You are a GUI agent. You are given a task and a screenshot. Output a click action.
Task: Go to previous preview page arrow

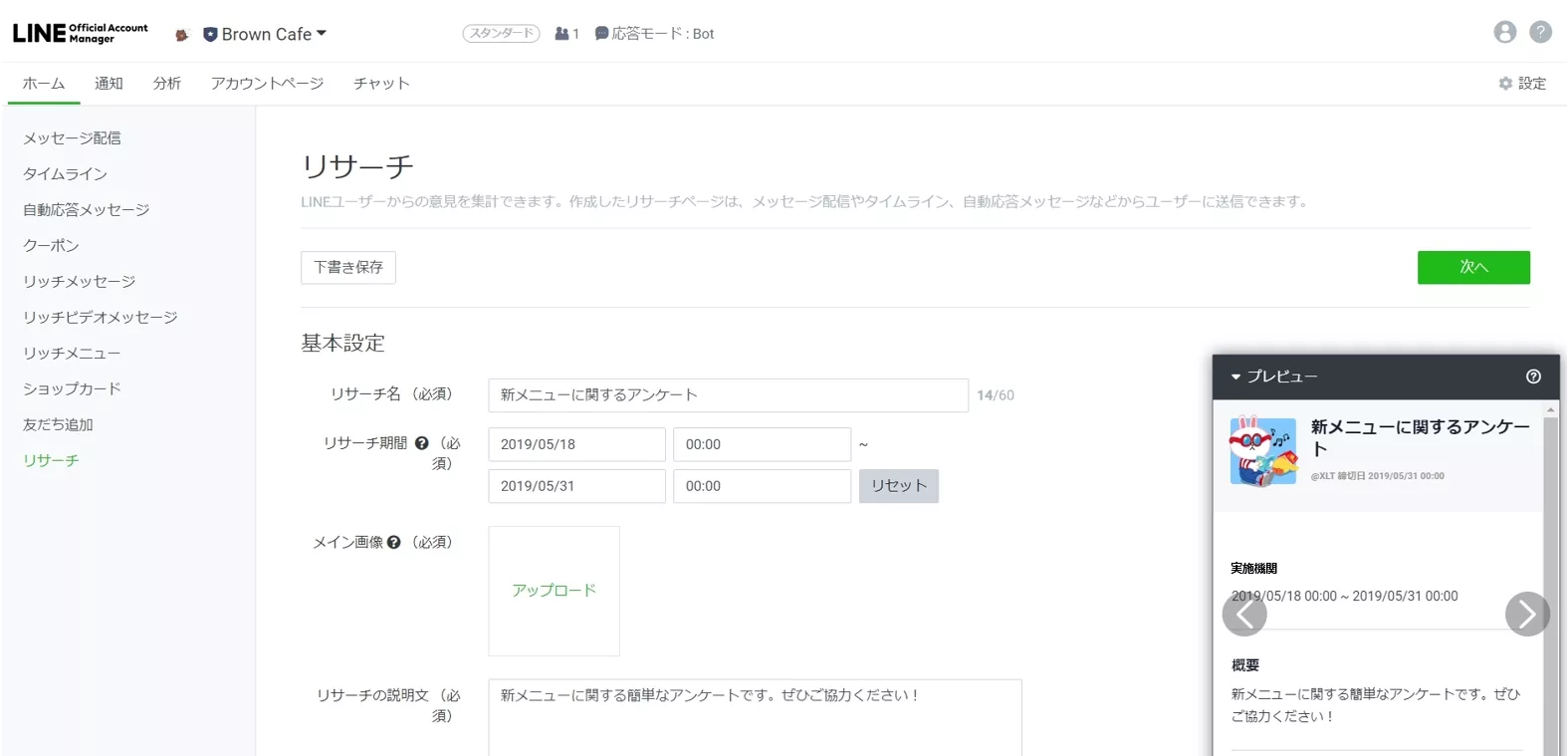pos(1244,615)
